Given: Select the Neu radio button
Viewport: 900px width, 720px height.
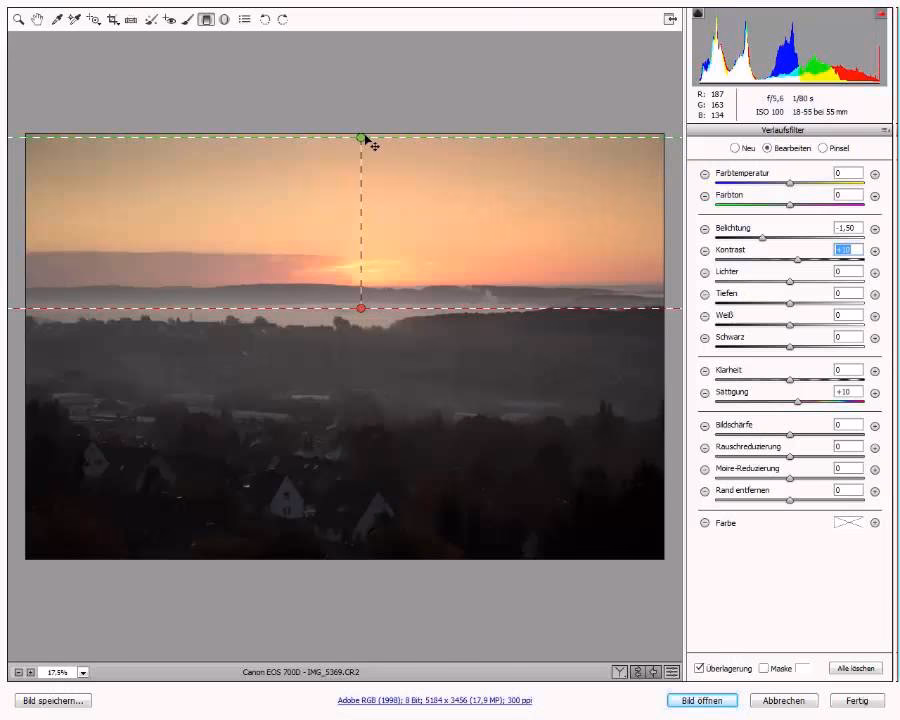Looking at the screenshot, I should click(x=736, y=148).
